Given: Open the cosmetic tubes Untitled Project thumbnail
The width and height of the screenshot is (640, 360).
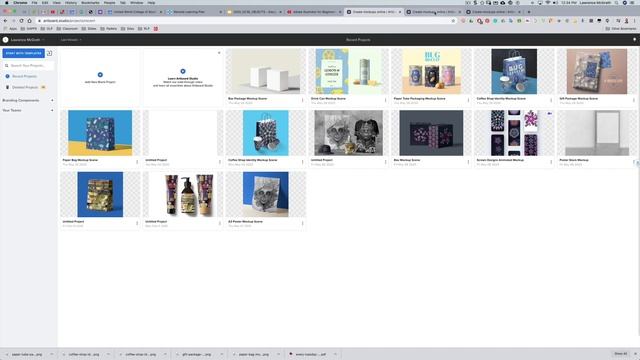Looking at the screenshot, I should [x=183, y=194].
